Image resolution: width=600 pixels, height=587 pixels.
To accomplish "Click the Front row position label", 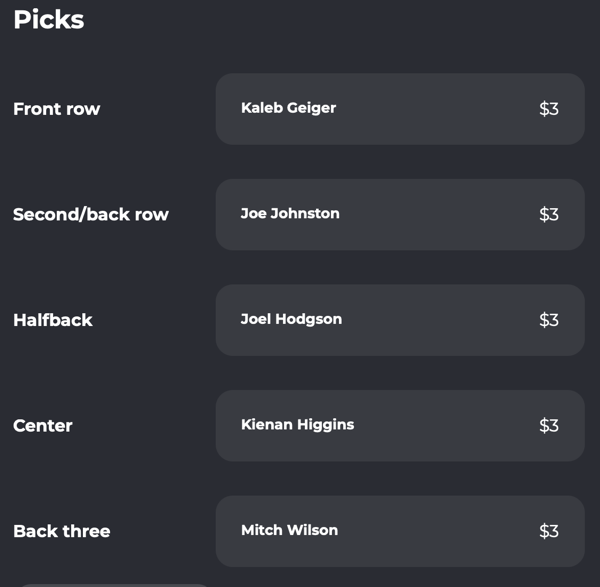I will tap(57, 109).
